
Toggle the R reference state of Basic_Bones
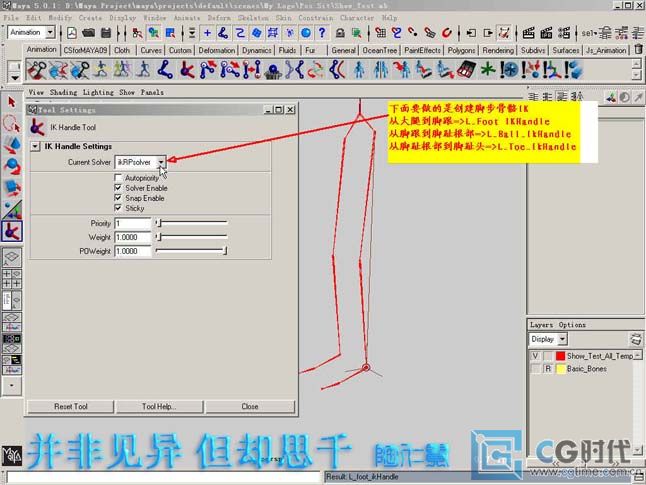(548, 368)
